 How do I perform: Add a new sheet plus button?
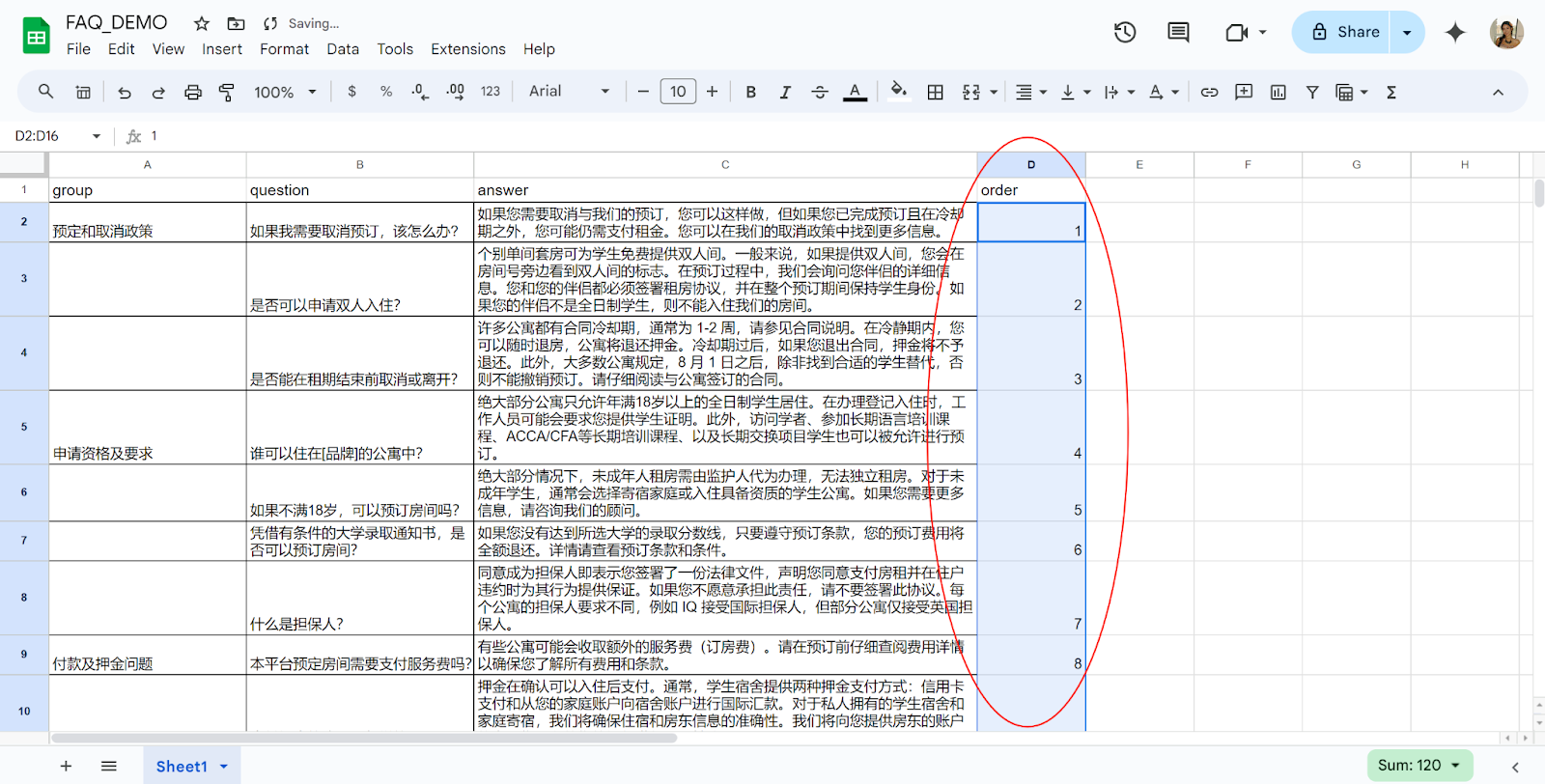click(66, 766)
